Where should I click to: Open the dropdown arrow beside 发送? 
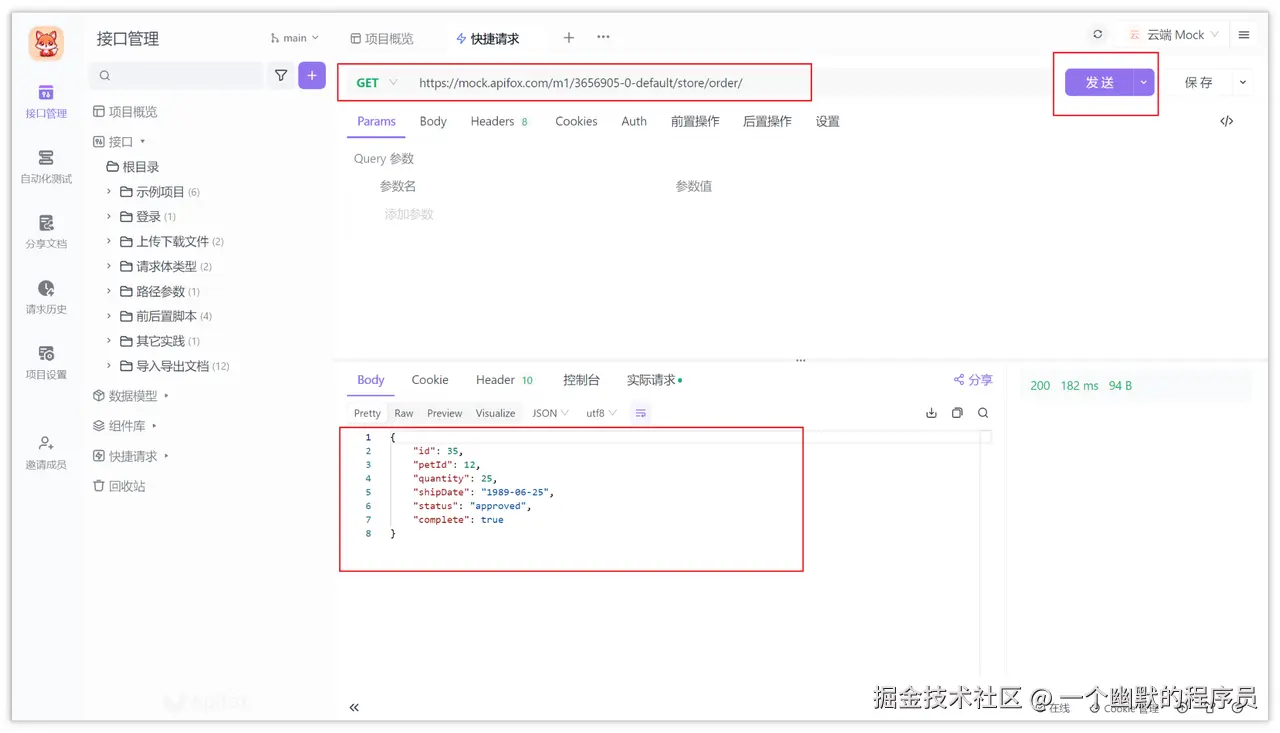coord(1144,82)
